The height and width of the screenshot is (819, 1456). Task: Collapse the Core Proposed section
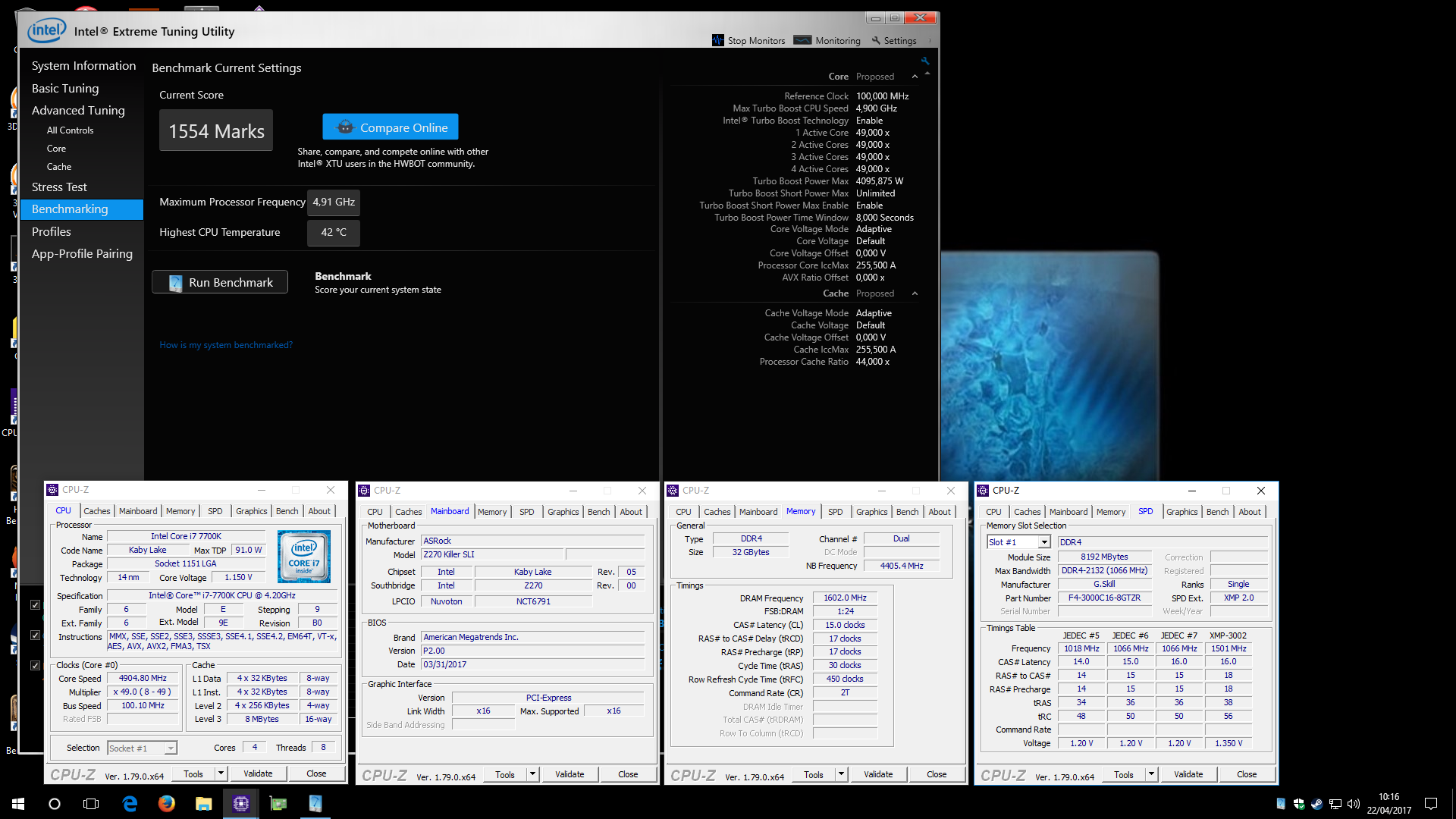(915, 77)
